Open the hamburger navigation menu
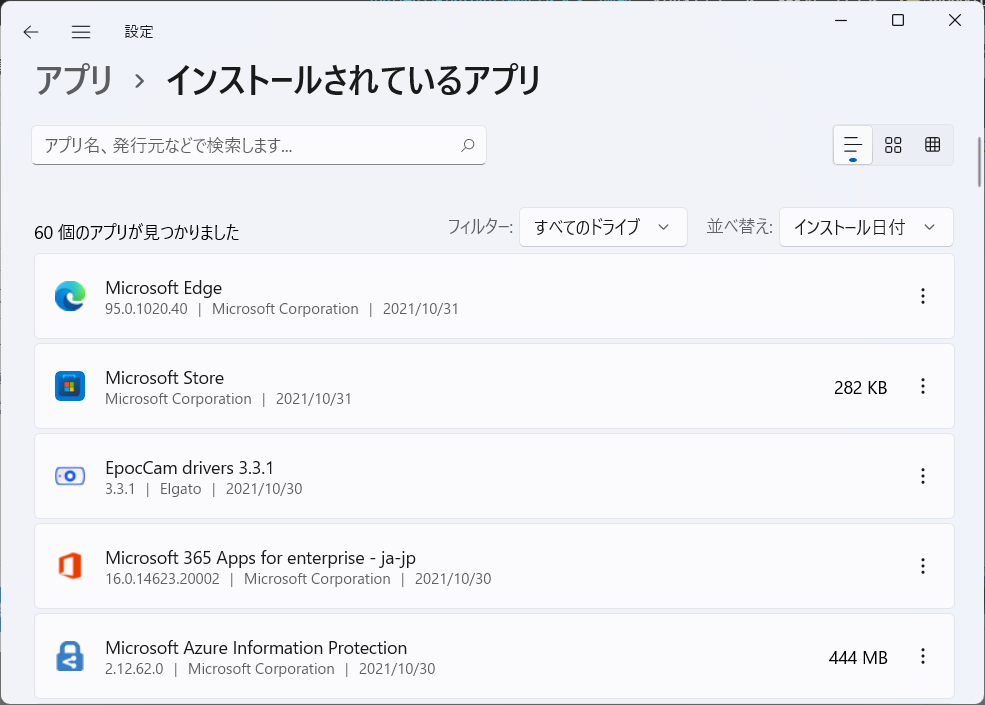This screenshot has width=985, height=705. point(80,32)
